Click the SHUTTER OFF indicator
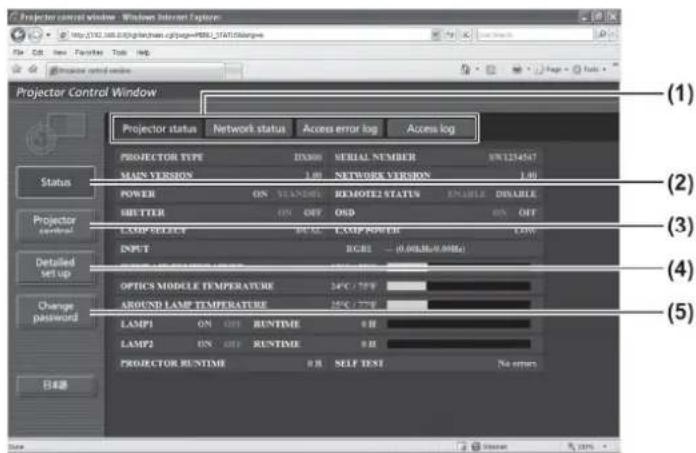The width and height of the screenshot is (696, 453). pos(312,213)
